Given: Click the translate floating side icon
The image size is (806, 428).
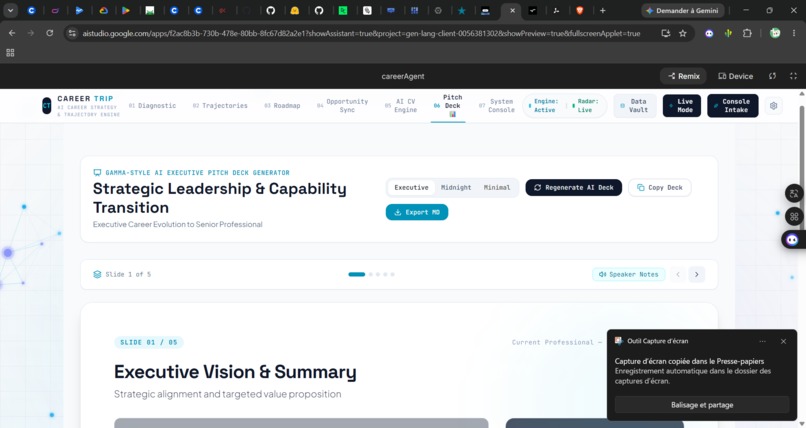Looking at the screenshot, I should tap(794, 193).
